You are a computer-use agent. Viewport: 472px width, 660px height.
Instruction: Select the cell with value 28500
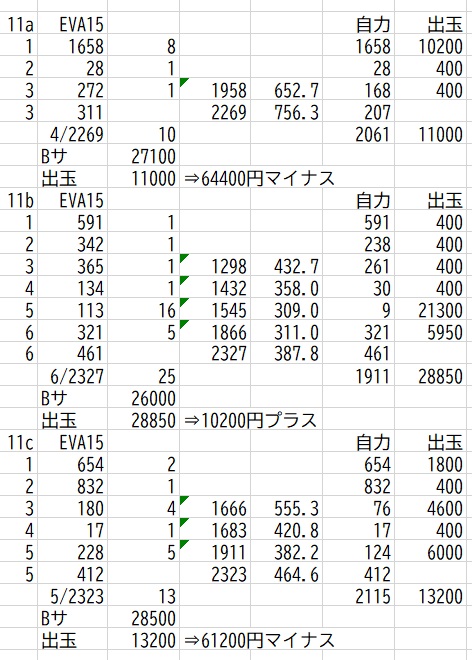[144, 618]
